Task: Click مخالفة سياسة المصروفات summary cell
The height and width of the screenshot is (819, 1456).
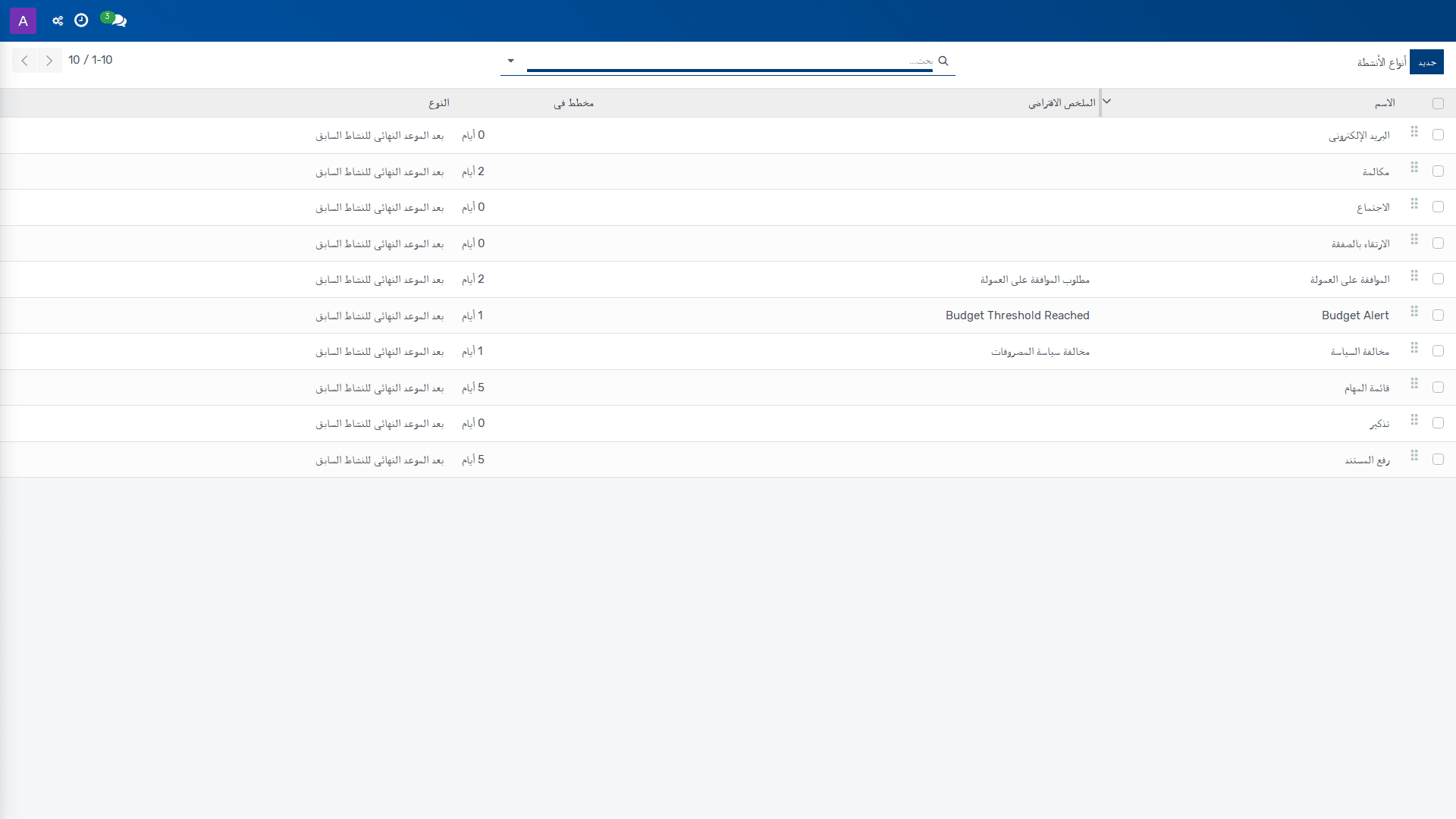Action: point(1040,352)
